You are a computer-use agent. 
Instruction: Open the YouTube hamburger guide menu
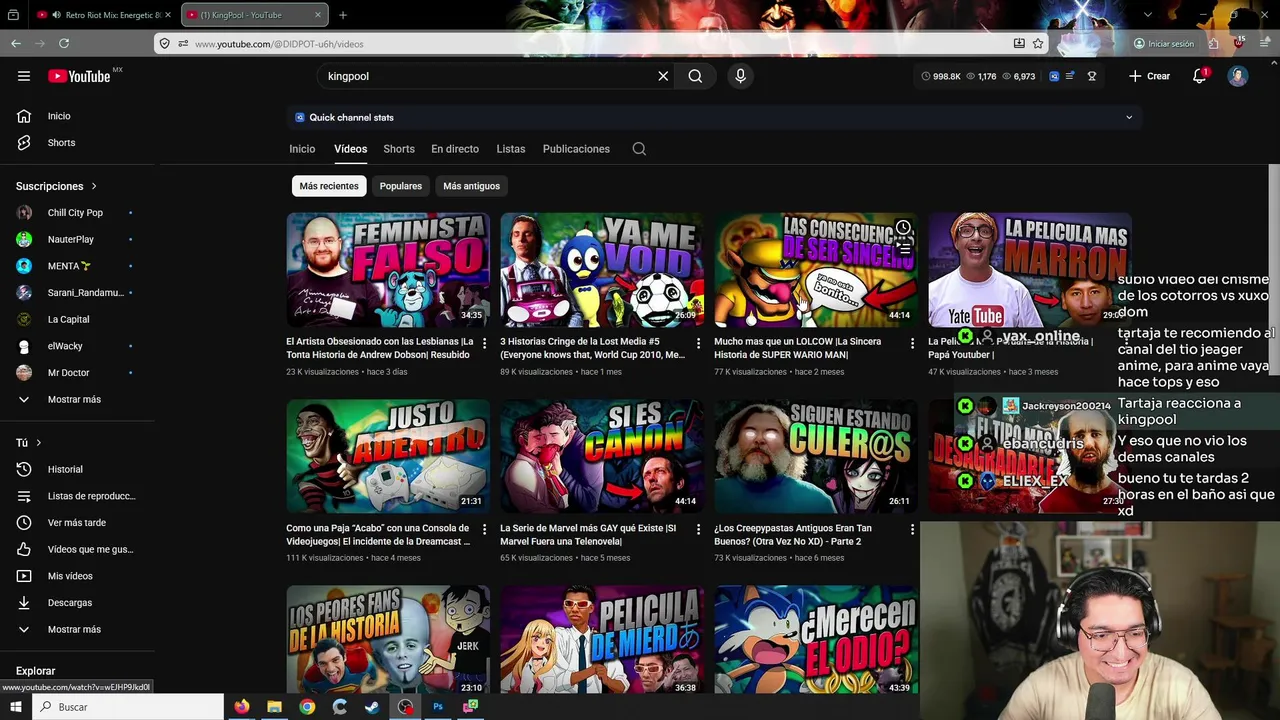pyautogui.click(x=24, y=76)
